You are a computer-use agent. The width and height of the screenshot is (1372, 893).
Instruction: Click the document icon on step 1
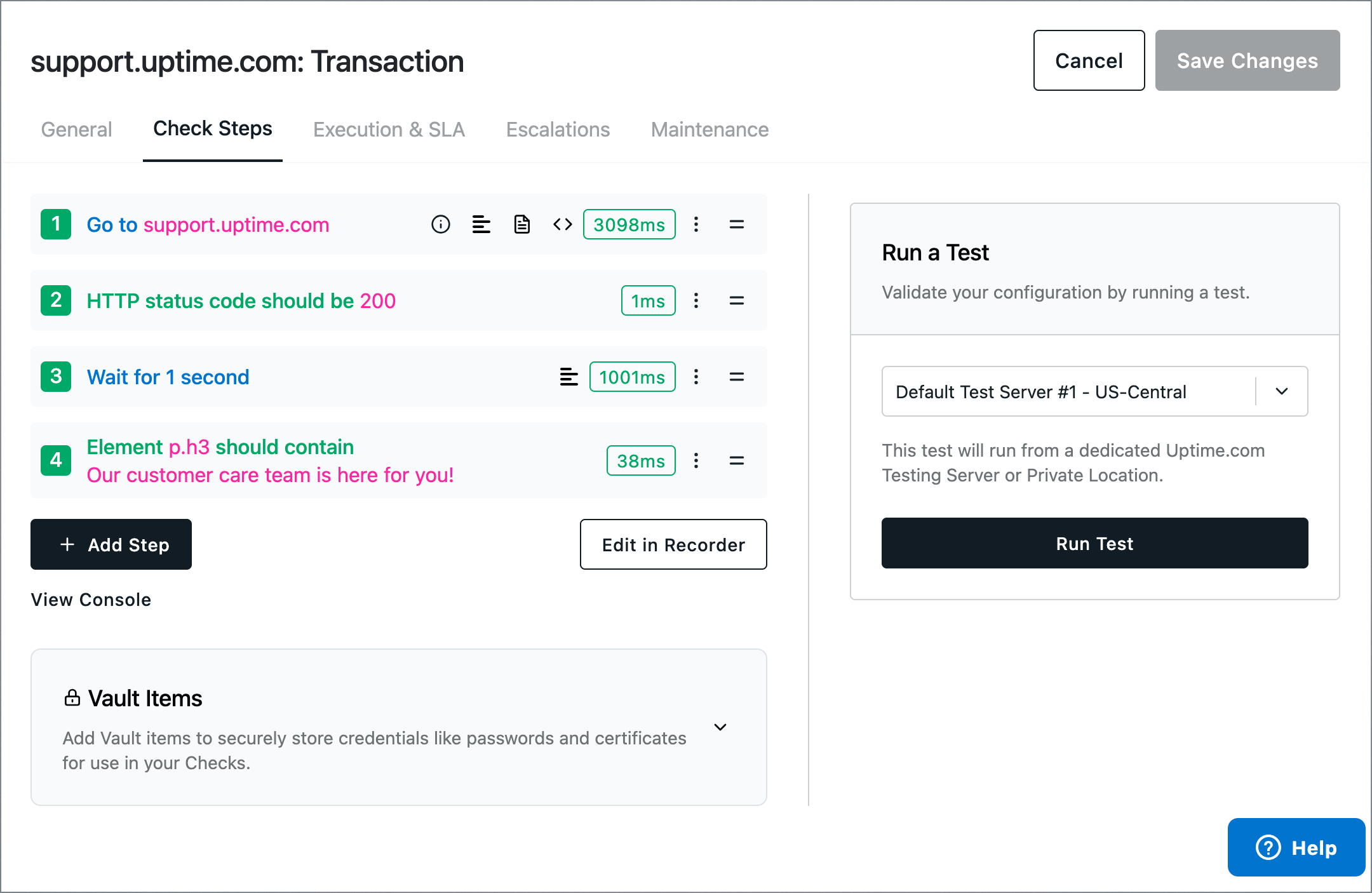[x=522, y=224]
